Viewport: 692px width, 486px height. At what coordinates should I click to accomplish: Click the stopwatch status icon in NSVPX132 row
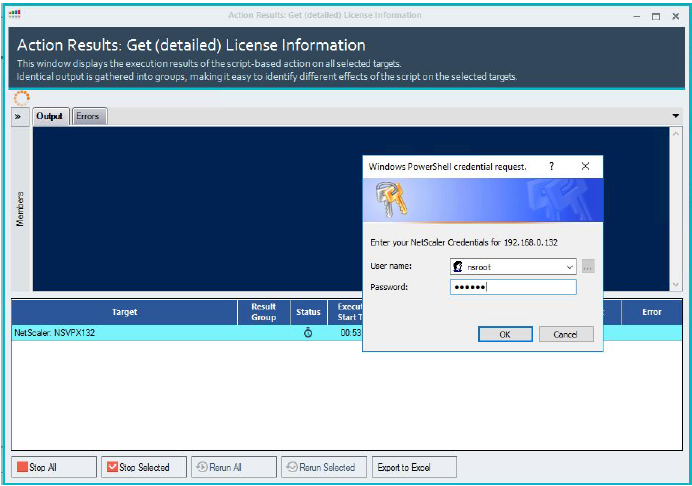308,333
